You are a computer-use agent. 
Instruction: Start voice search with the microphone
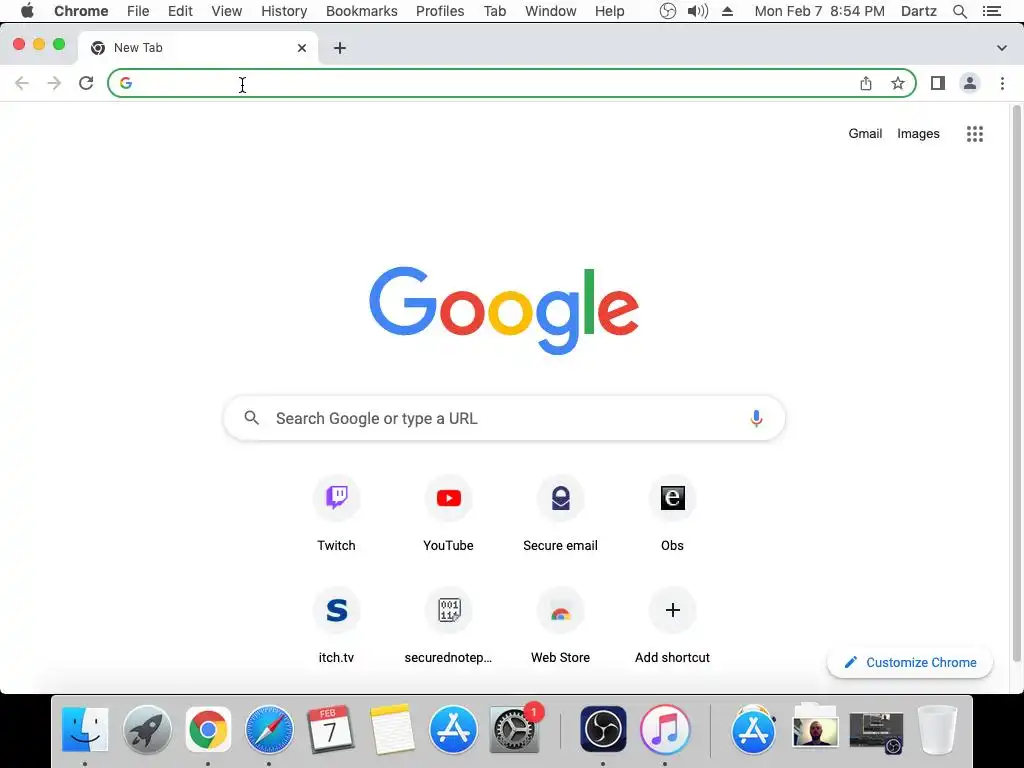point(756,418)
